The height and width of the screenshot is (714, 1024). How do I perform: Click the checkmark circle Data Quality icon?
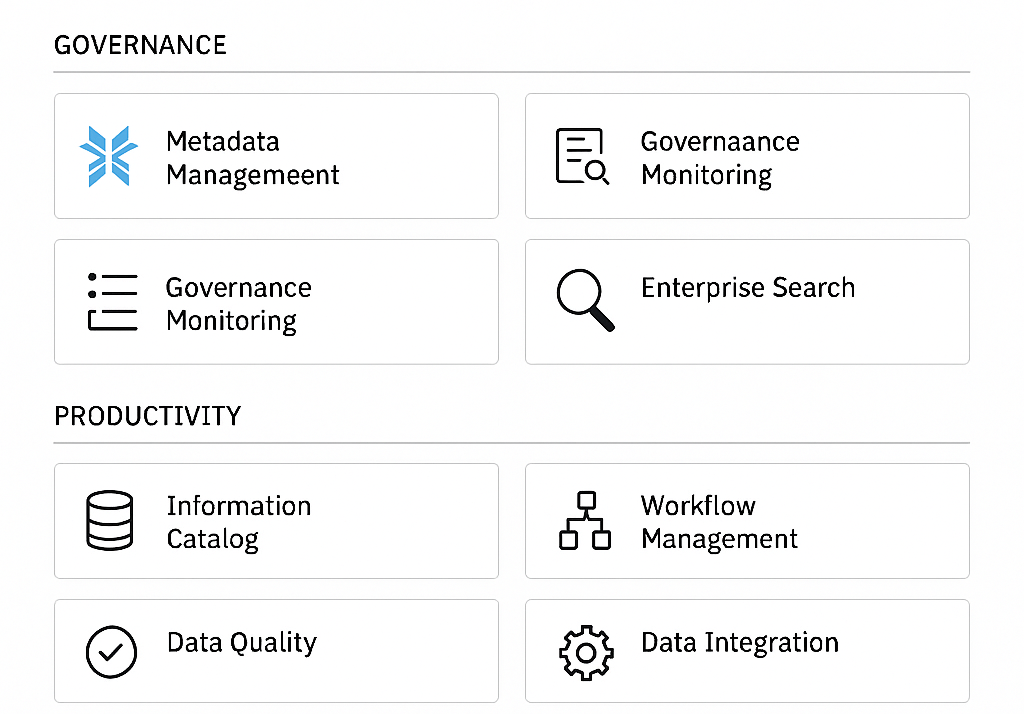pos(111,652)
